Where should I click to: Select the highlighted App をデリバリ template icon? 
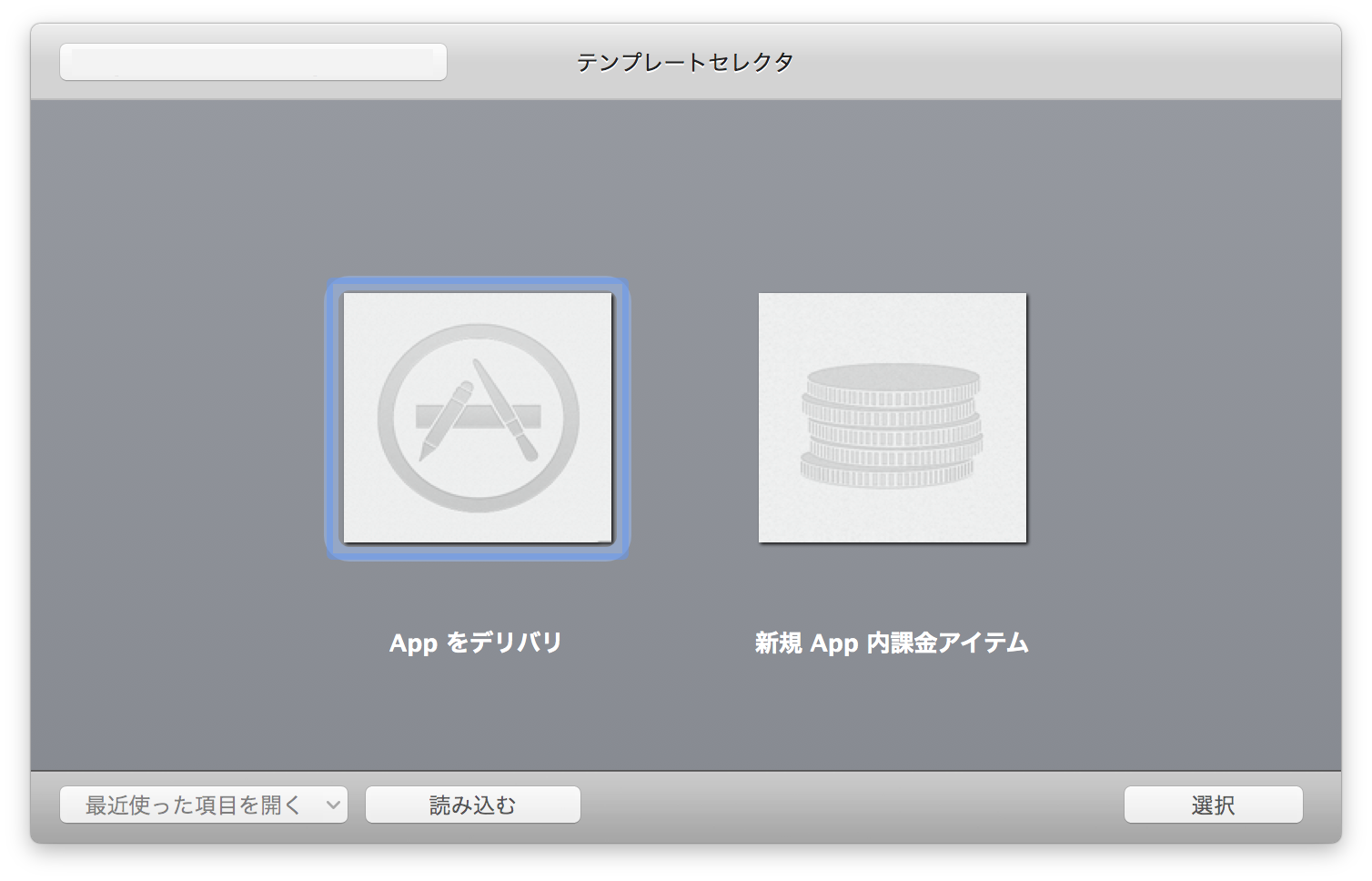[477, 419]
